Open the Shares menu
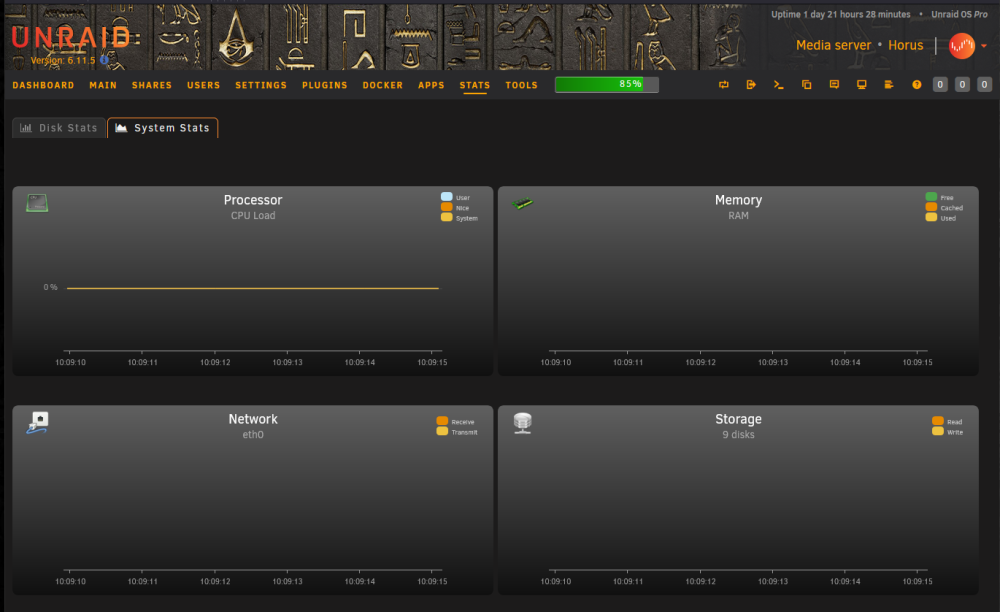Image resolution: width=1000 pixels, height=612 pixels. coord(152,85)
